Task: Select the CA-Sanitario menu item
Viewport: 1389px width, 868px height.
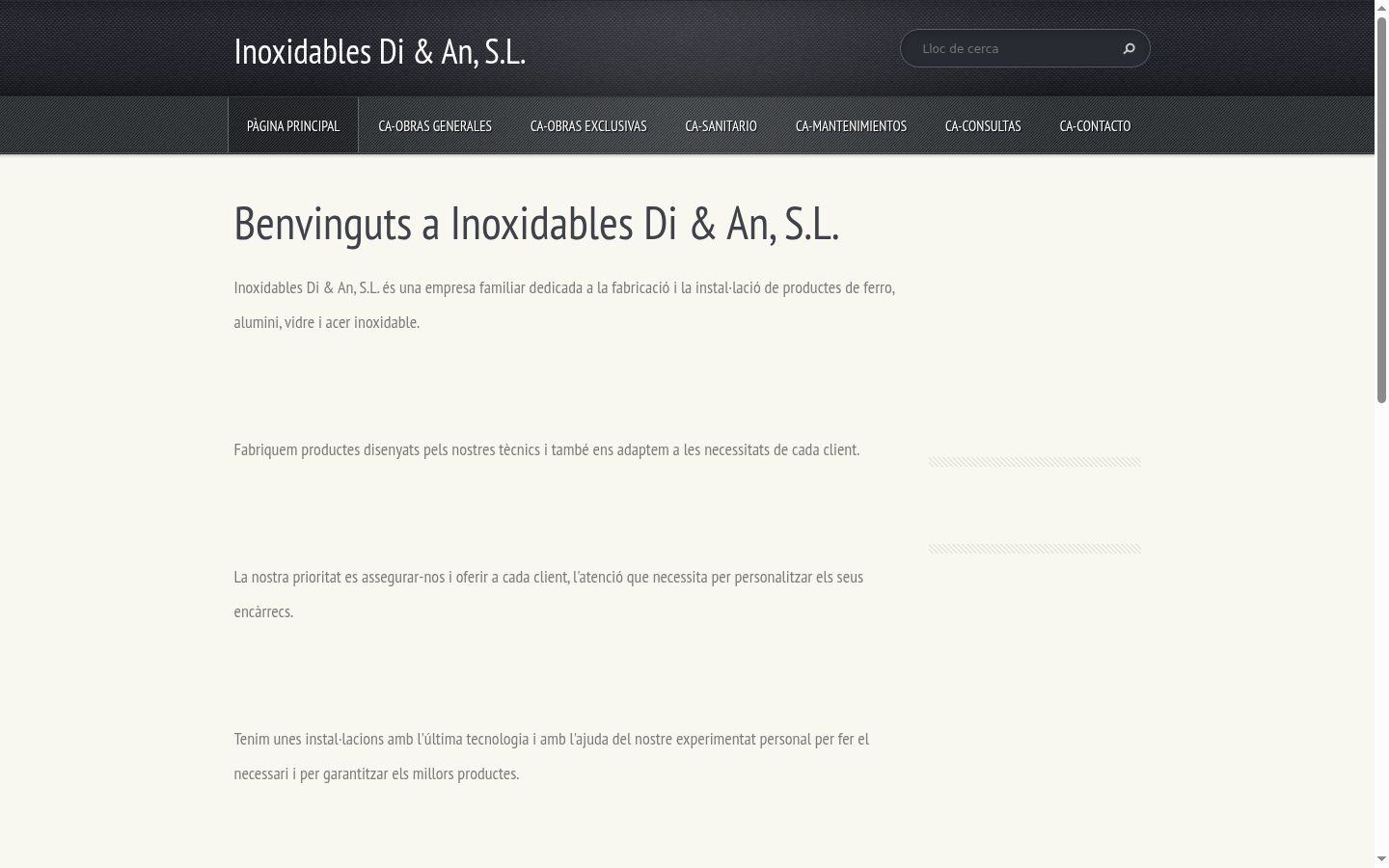Action: click(x=722, y=125)
